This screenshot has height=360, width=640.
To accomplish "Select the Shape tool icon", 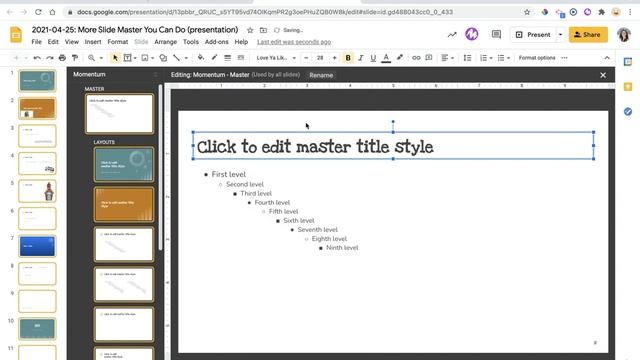I will coord(163,58).
